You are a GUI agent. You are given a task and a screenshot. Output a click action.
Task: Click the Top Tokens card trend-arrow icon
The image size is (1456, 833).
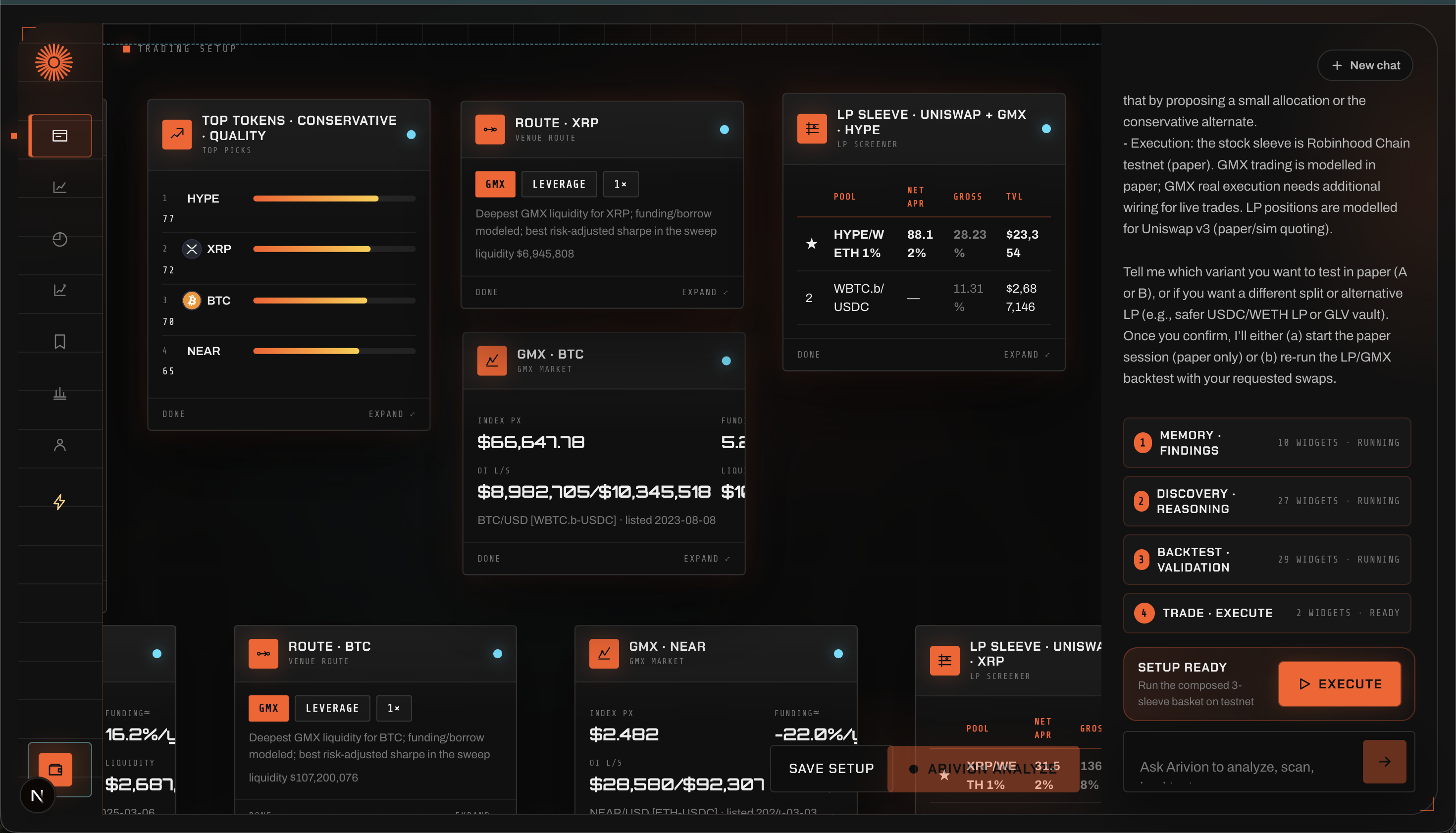[x=177, y=134]
